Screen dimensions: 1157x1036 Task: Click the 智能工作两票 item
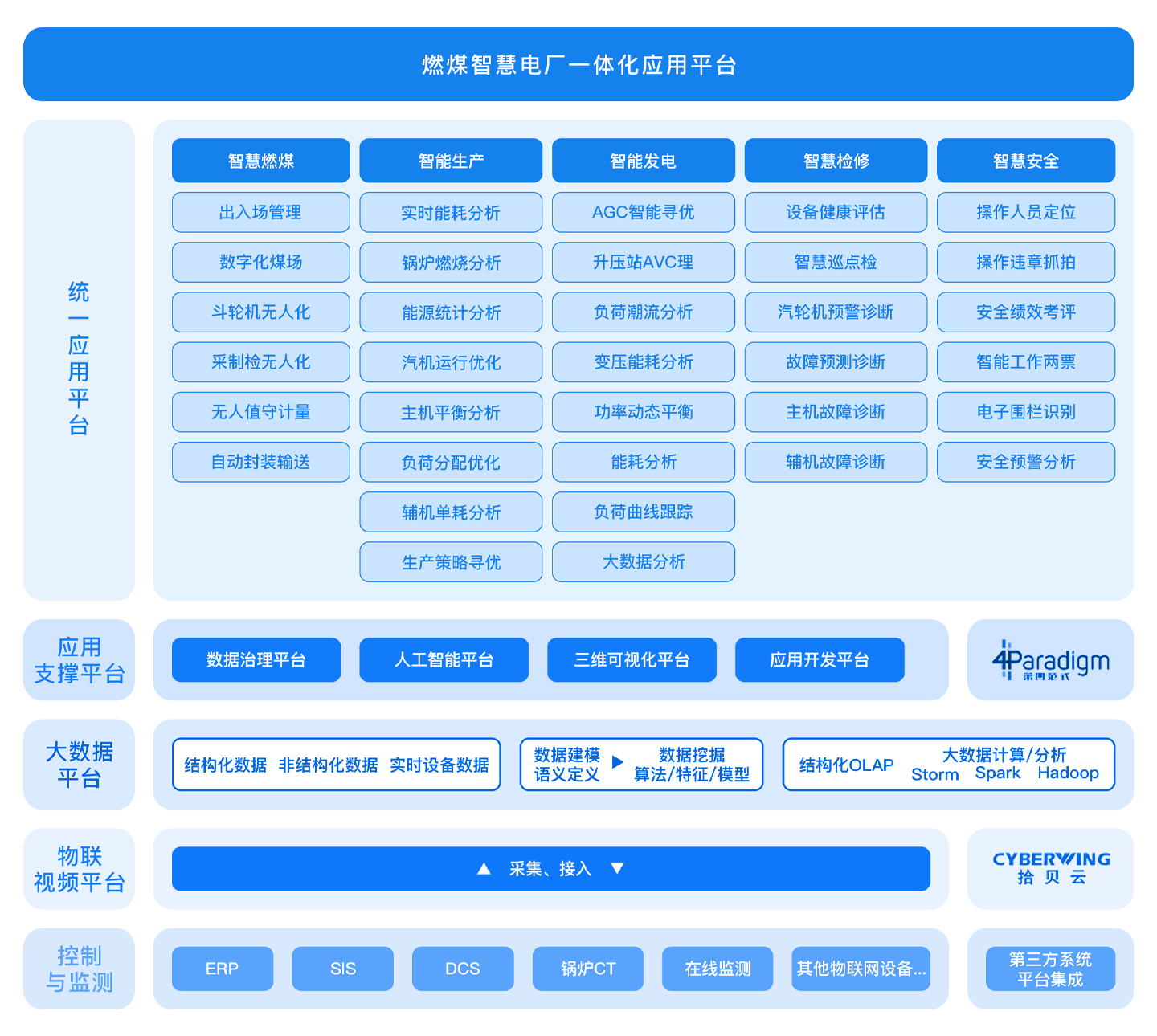(1026, 362)
